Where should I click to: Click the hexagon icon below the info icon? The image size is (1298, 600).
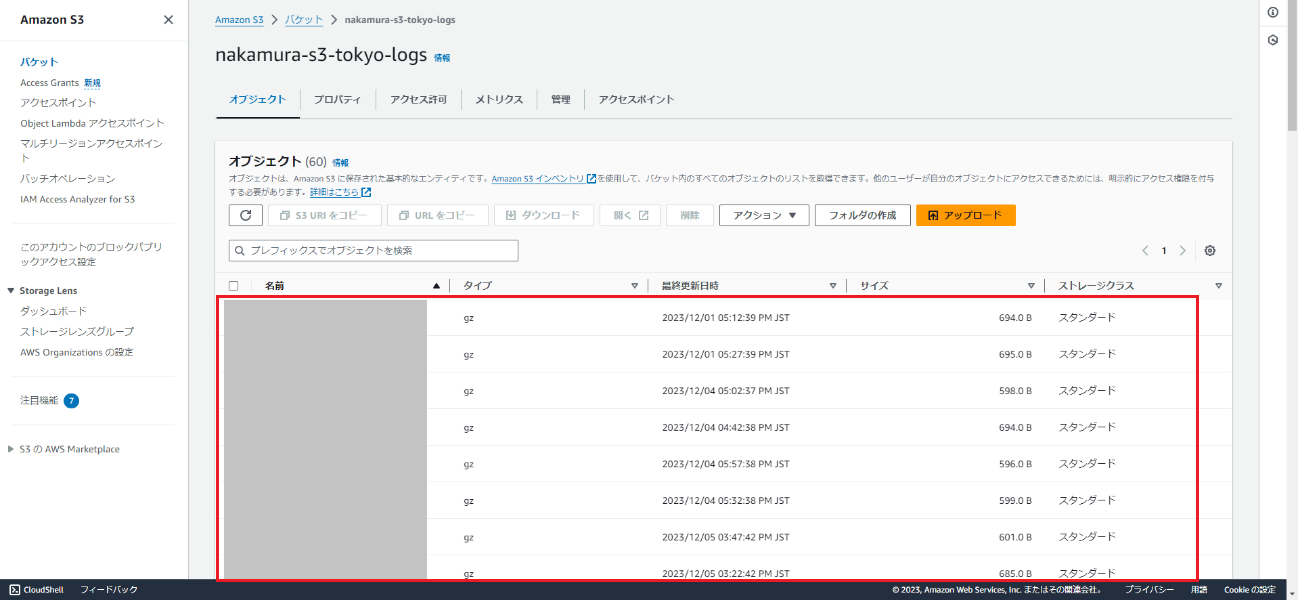pos(1273,40)
